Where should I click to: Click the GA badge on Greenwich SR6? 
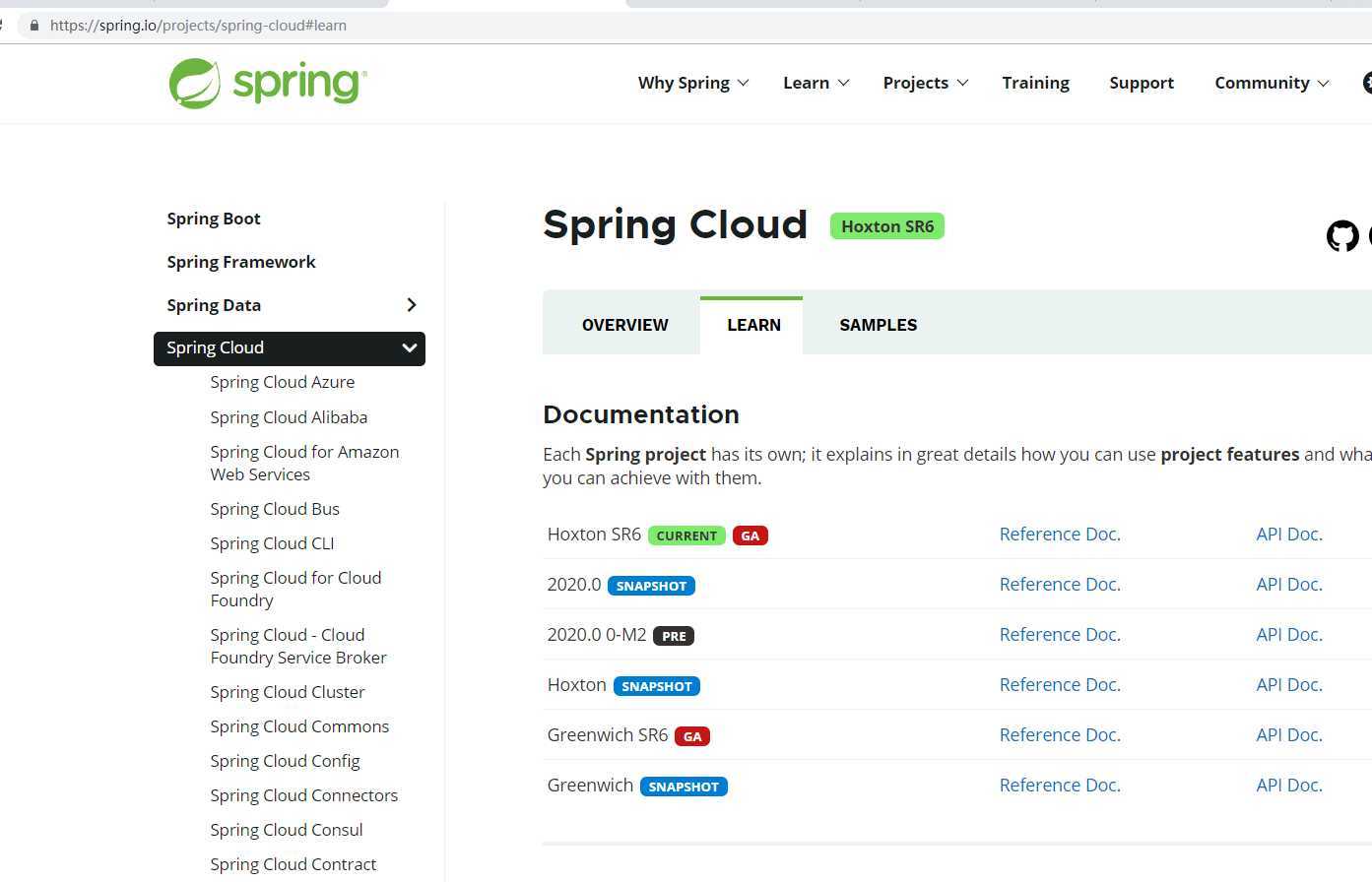pyautogui.click(x=692, y=736)
